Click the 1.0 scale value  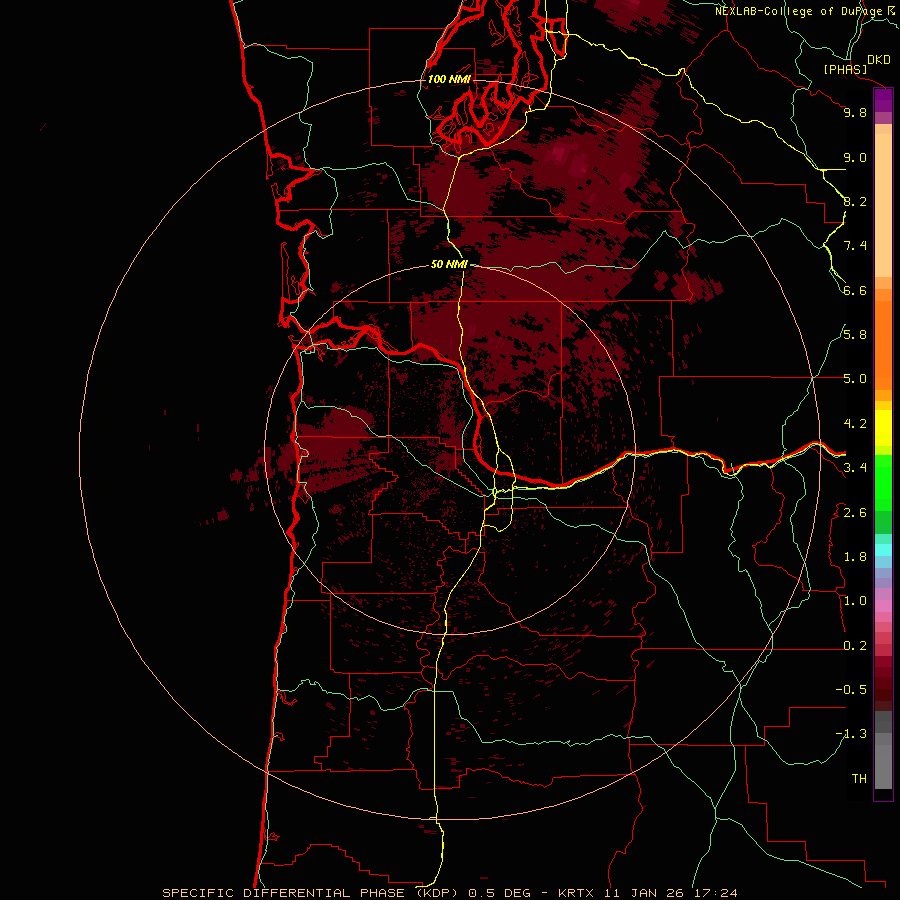click(x=855, y=601)
